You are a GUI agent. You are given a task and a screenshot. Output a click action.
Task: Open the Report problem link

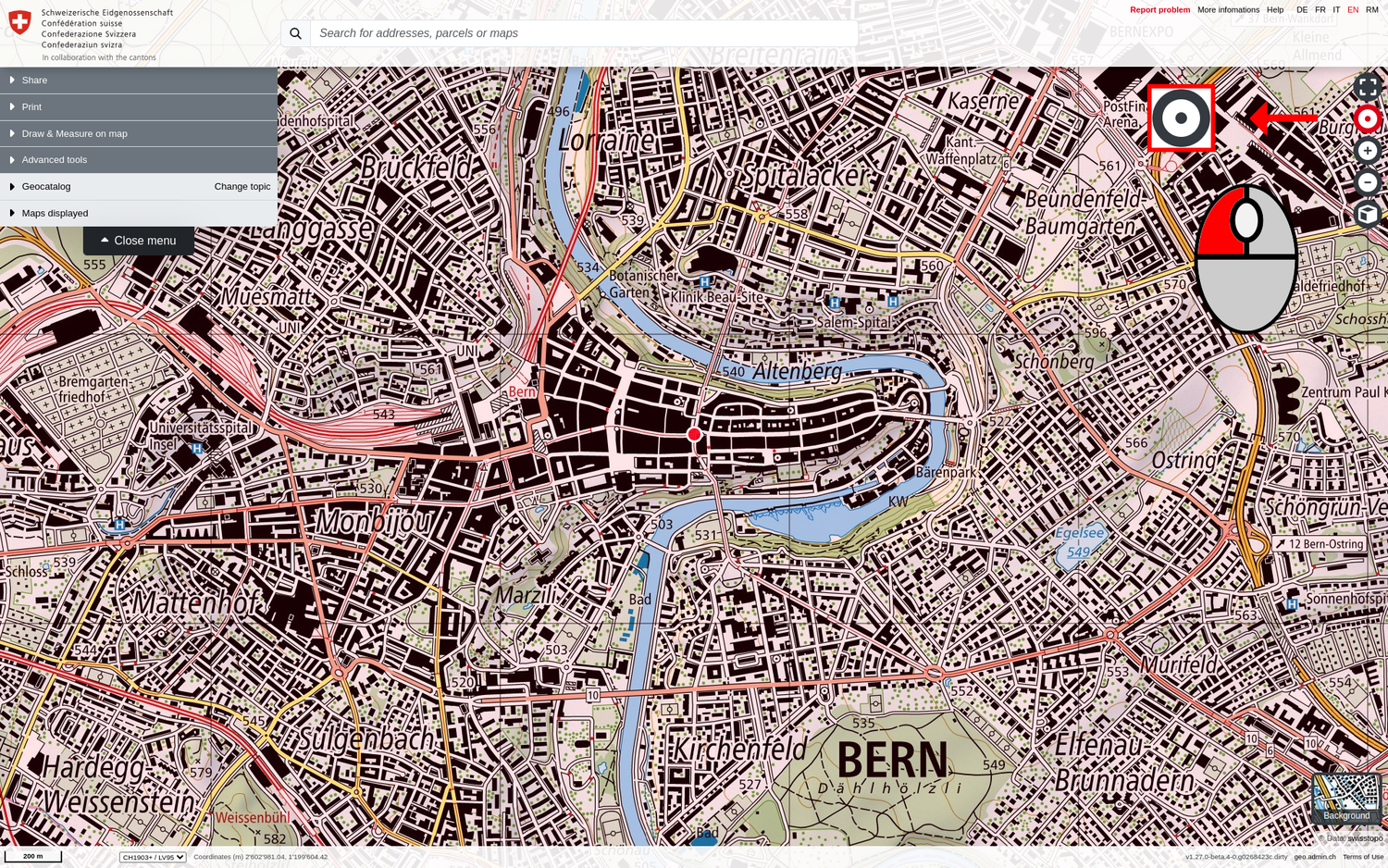click(1159, 10)
